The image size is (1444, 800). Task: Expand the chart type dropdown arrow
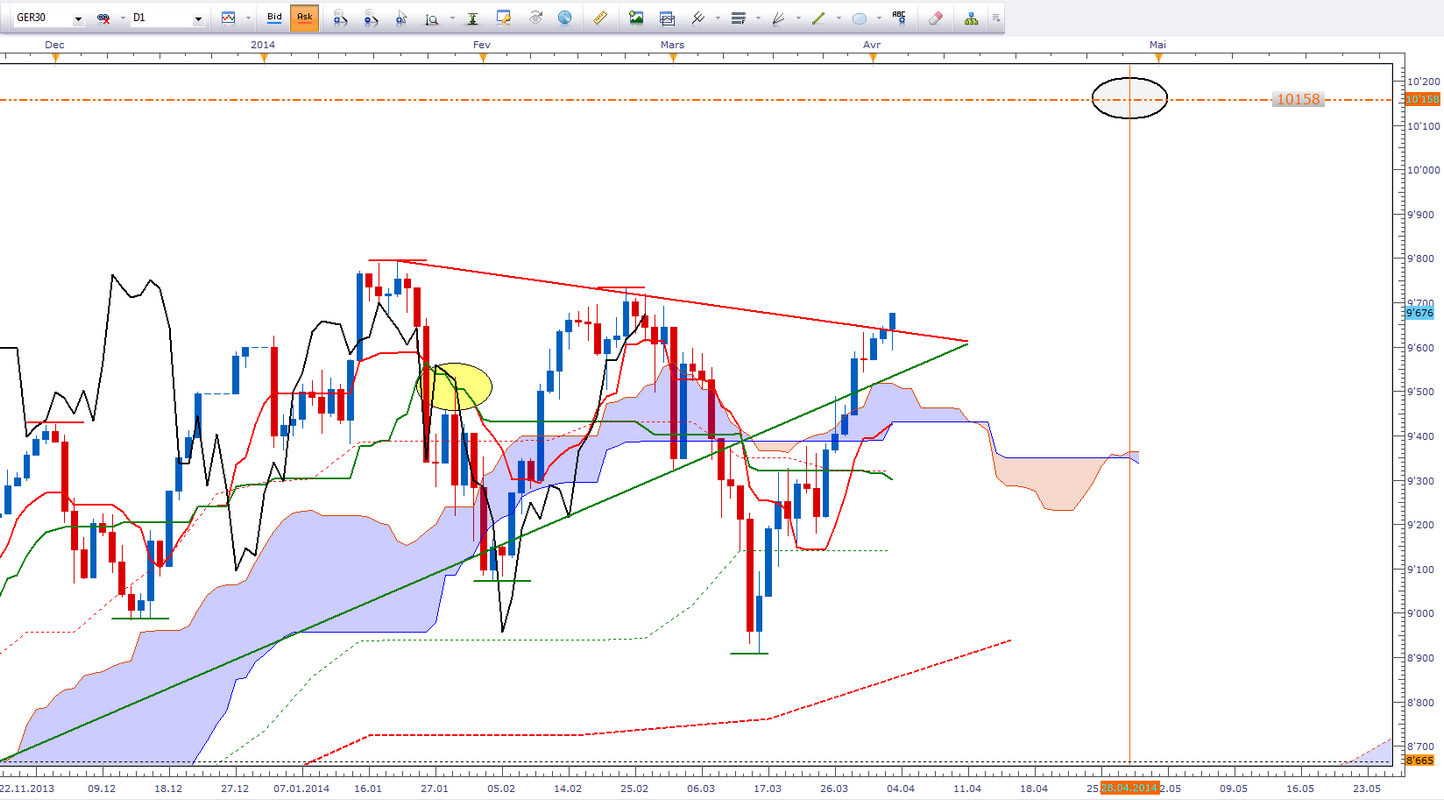tap(248, 19)
